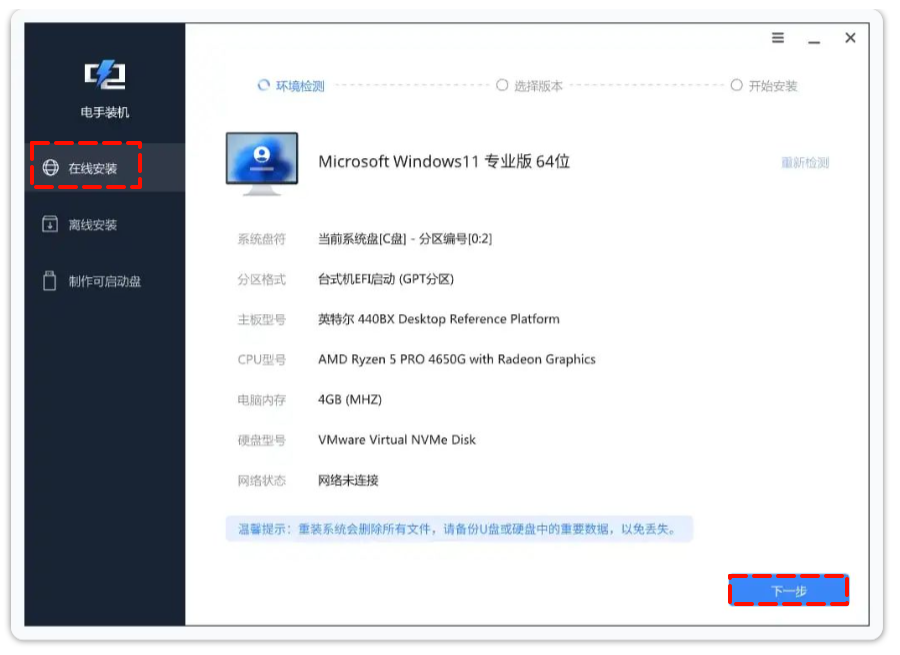900x655 pixels.
Task: Click the 网络状态 label
Action: coord(262,480)
